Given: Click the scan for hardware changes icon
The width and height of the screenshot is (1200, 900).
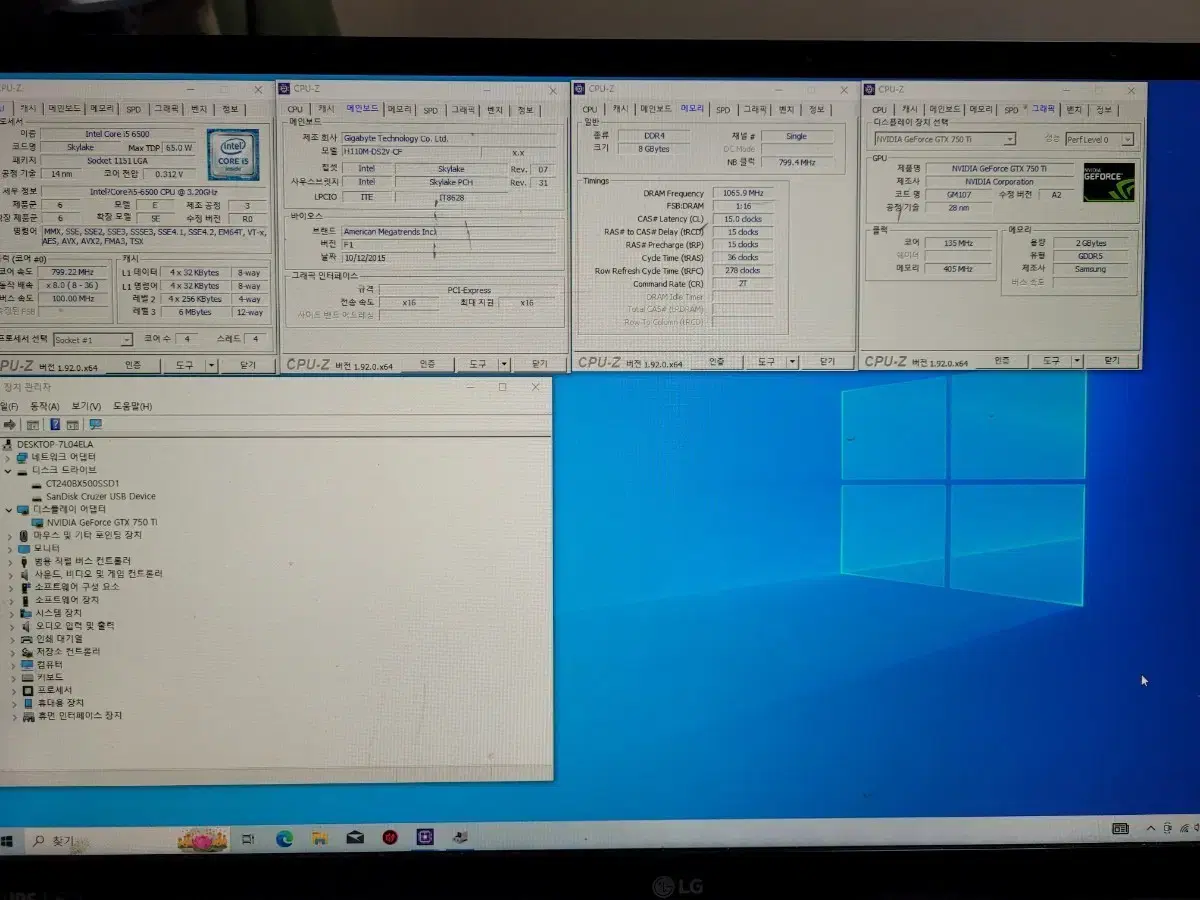Looking at the screenshot, I should tap(96, 425).
